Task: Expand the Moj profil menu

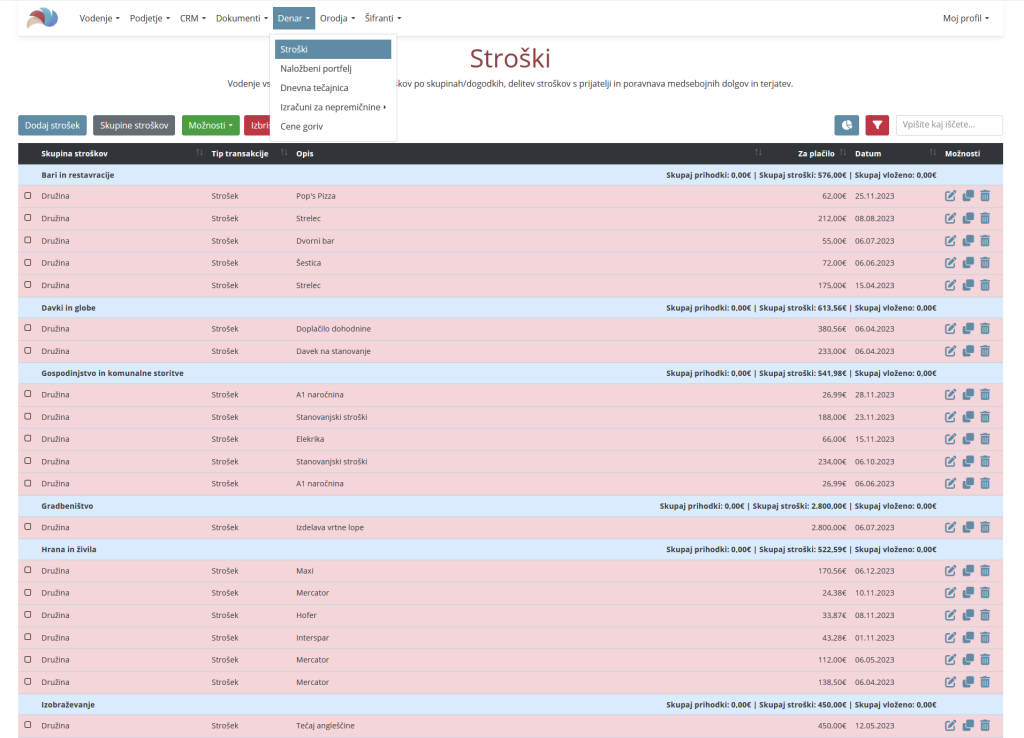Action: click(x=965, y=18)
